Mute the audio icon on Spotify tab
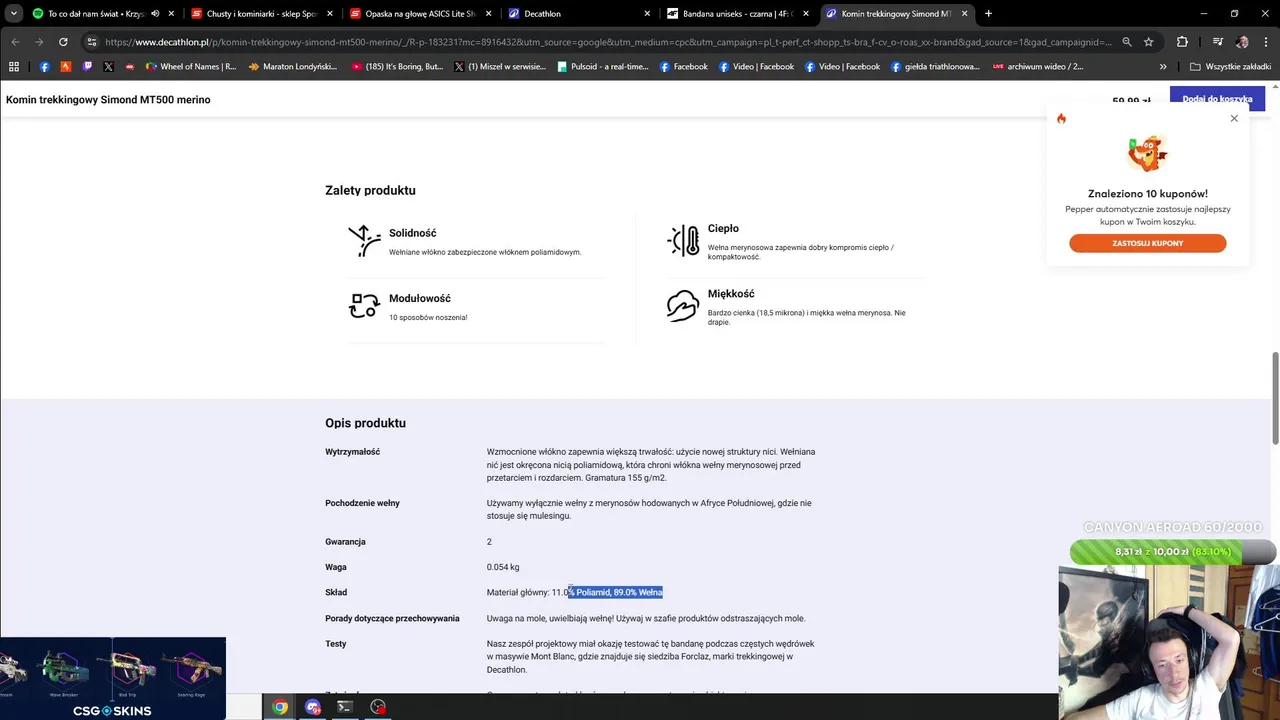This screenshot has width=1280, height=720. (155, 14)
